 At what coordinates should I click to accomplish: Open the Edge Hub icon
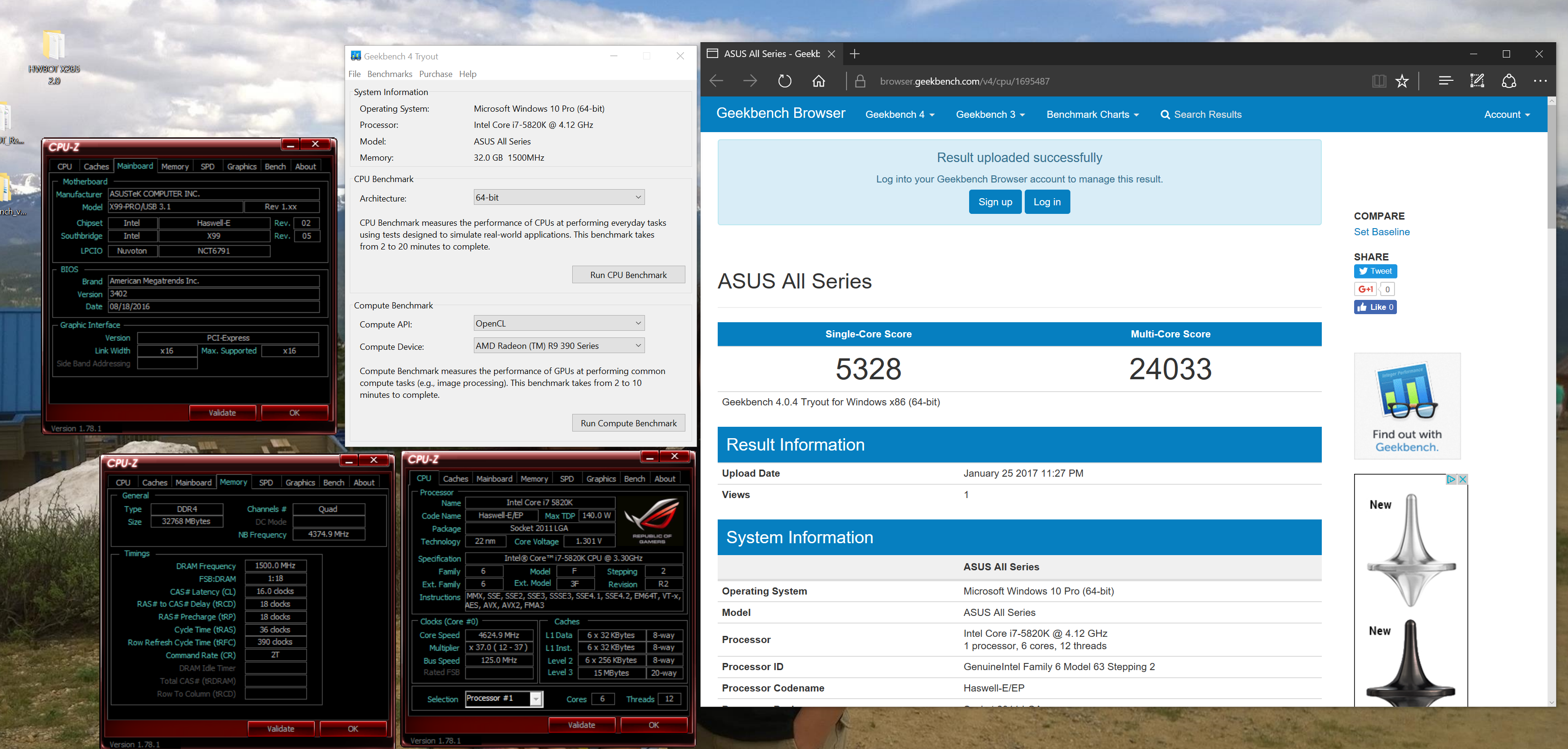1446,80
